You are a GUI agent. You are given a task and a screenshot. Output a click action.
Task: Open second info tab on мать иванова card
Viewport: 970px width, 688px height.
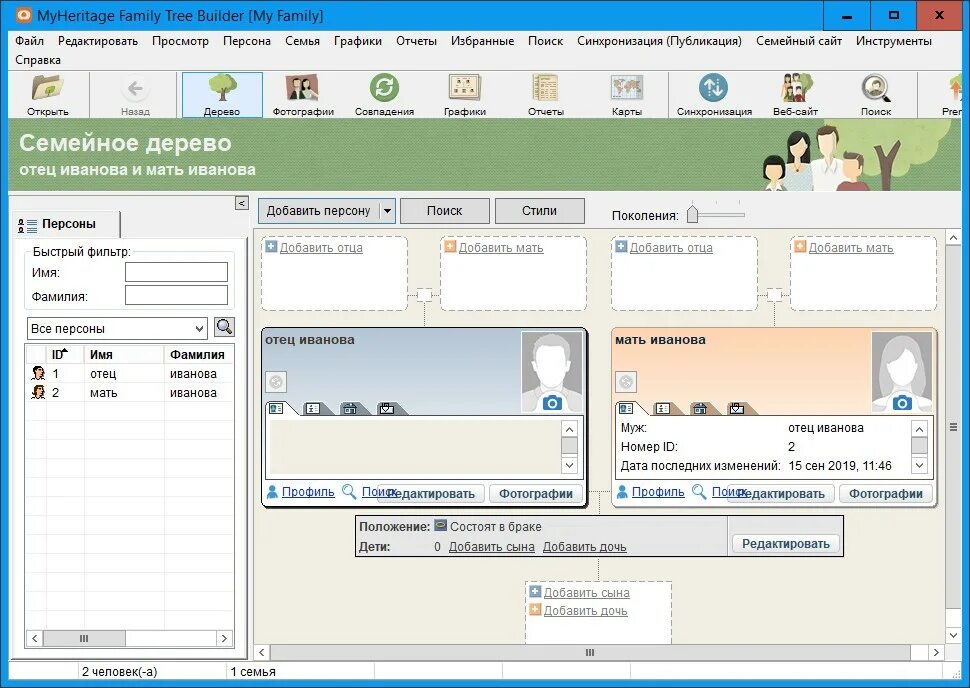pyautogui.click(x=663, y=408)
